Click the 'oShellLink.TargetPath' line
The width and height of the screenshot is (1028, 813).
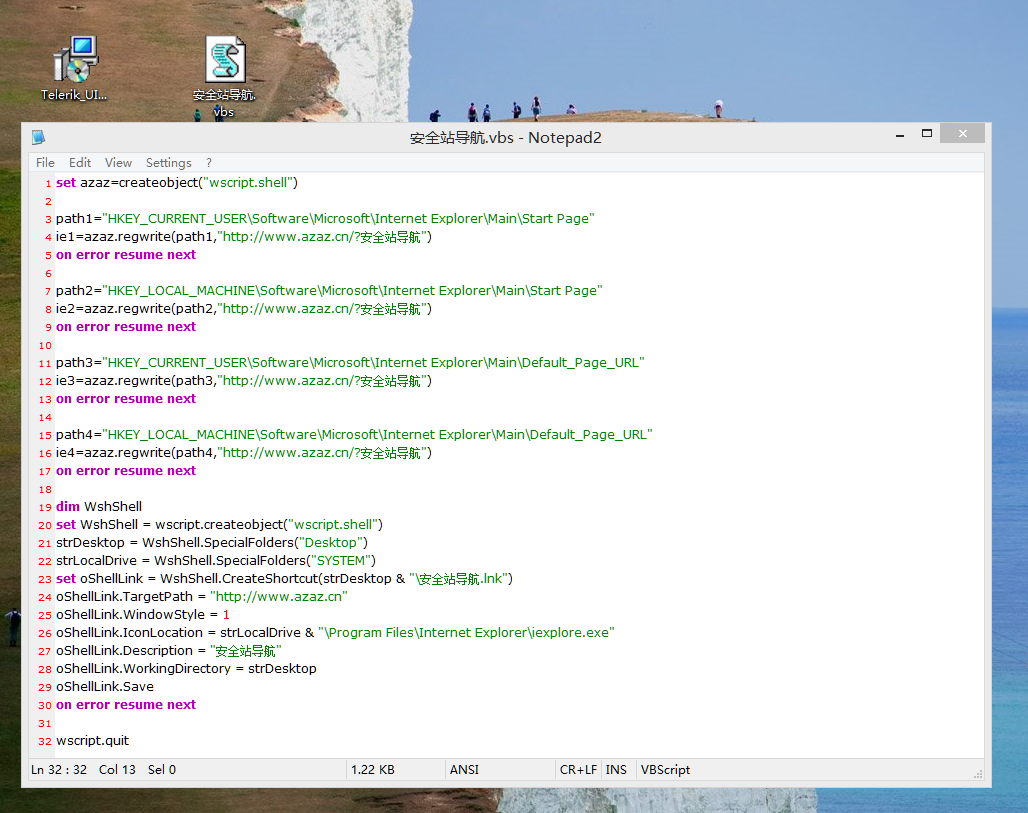coord(202,597)
